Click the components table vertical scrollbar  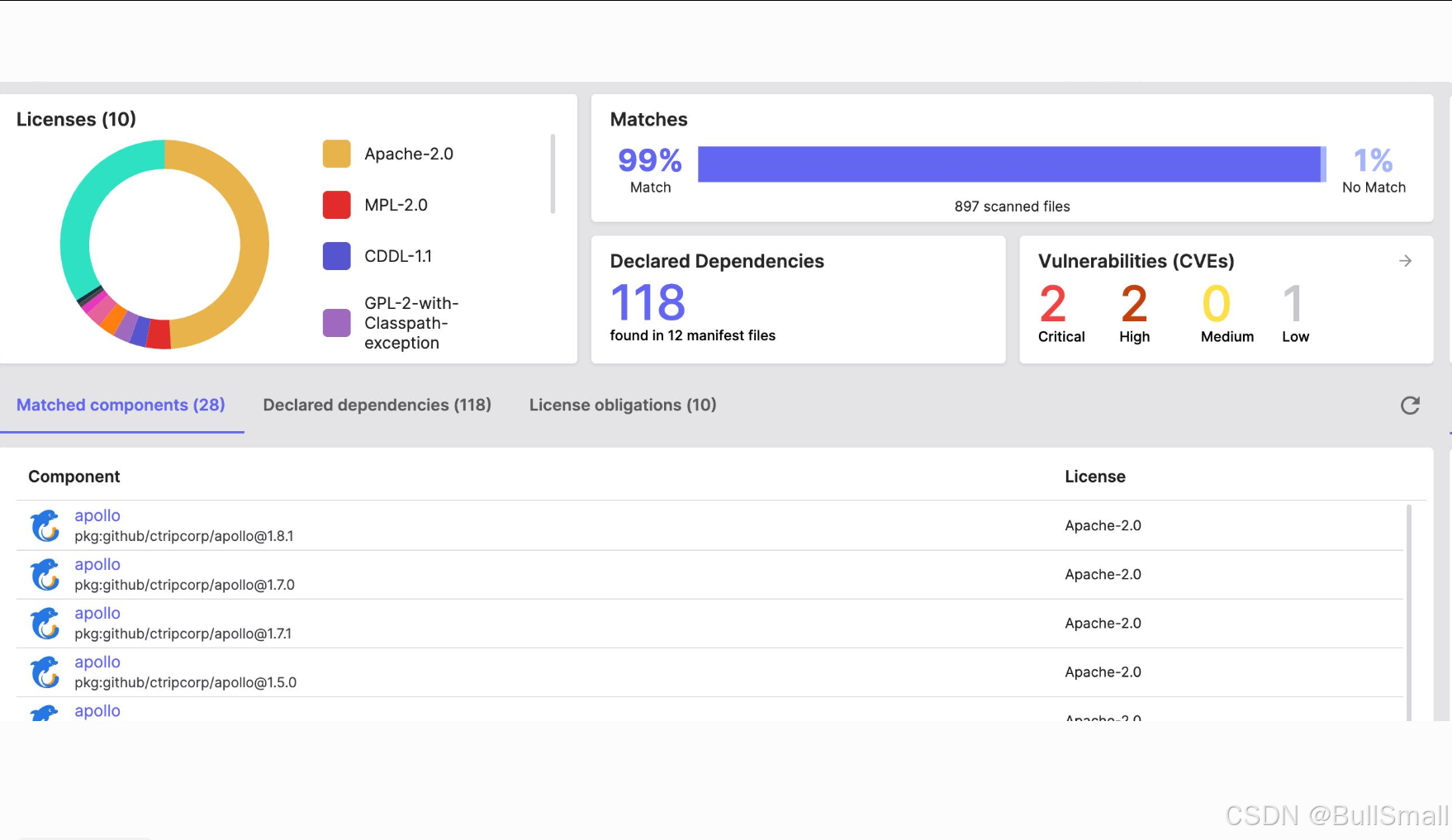[1409, 611]
